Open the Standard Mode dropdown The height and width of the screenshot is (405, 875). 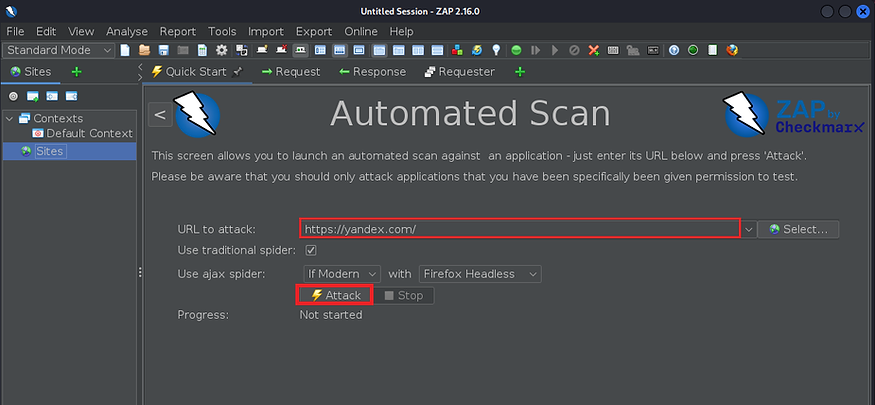(x=59, y=50)
